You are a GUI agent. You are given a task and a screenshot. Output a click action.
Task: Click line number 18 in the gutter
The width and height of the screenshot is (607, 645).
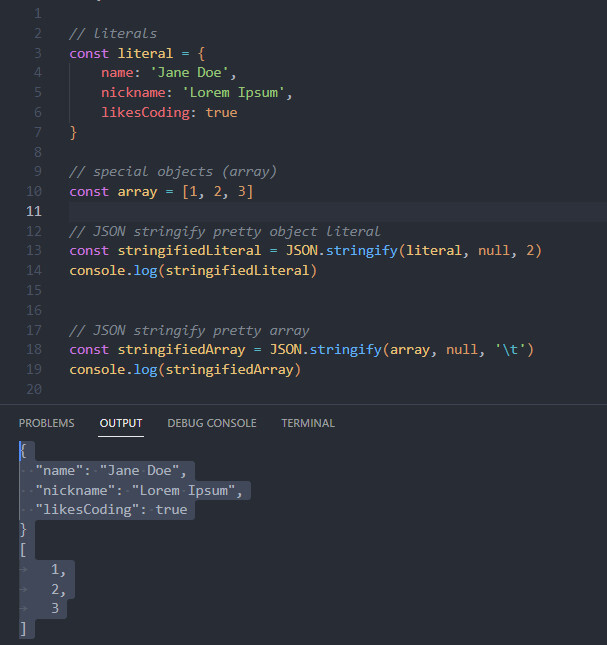click(x=34, y=350)
